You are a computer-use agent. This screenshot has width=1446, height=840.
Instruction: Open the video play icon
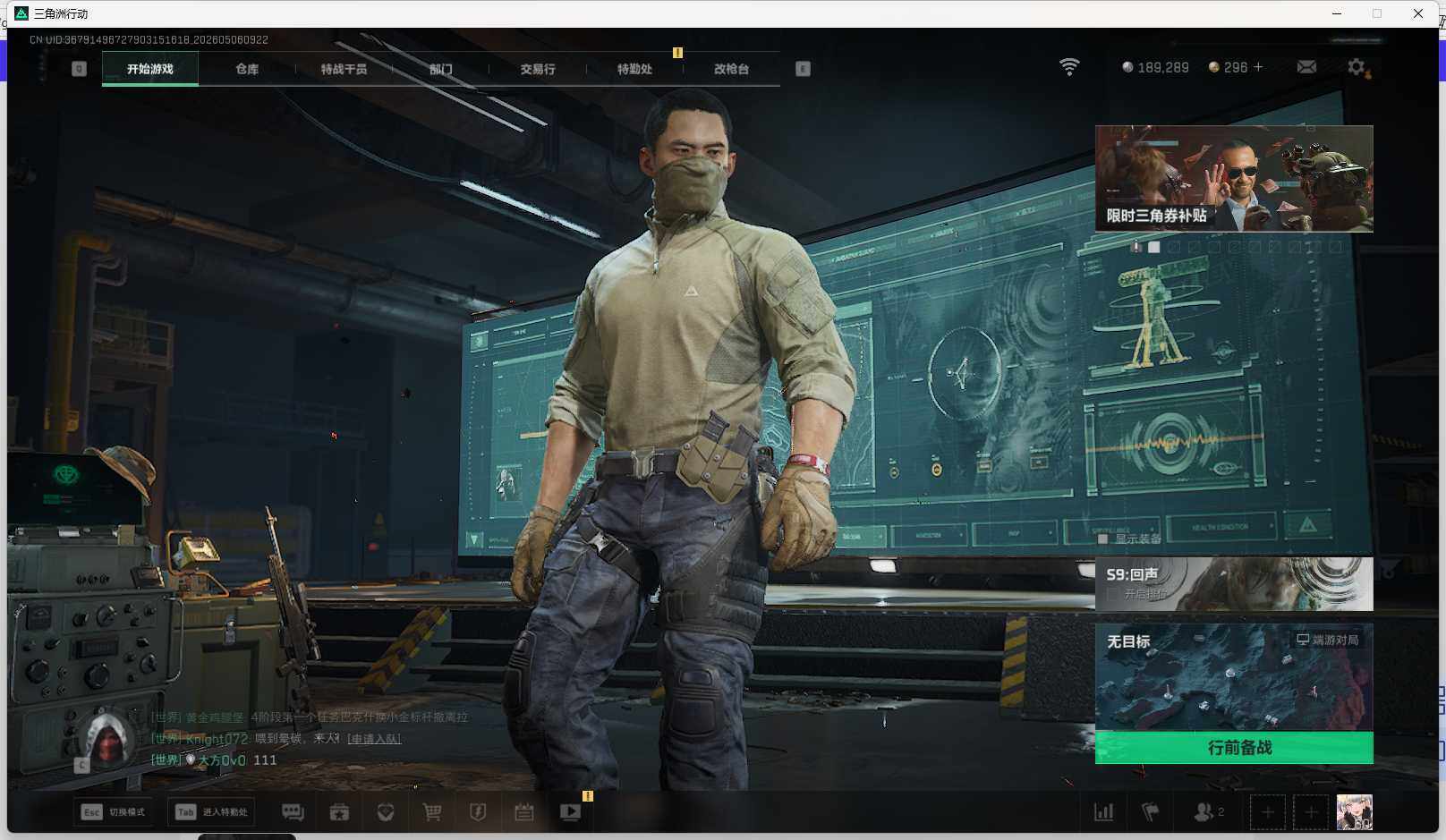tap(570, 812)
